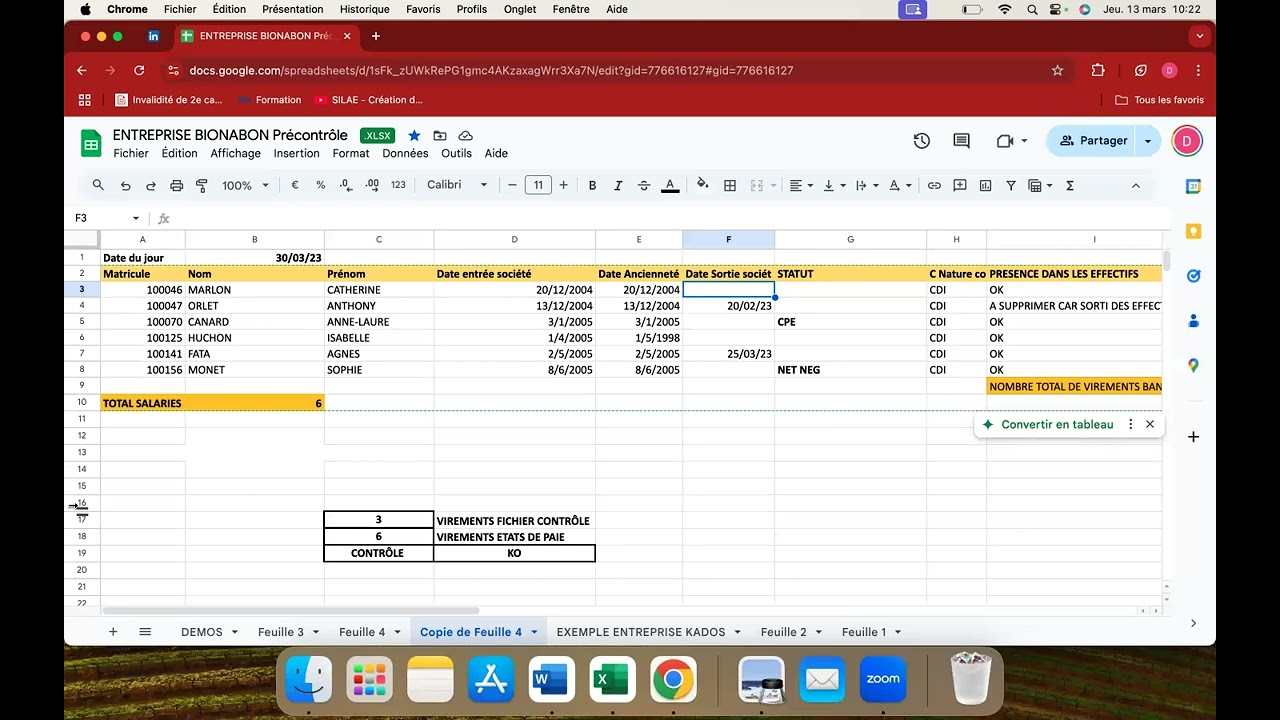Screen dimensions: 1280x720
Task: Start a Meet call
Action: [x=1011, y=141]
